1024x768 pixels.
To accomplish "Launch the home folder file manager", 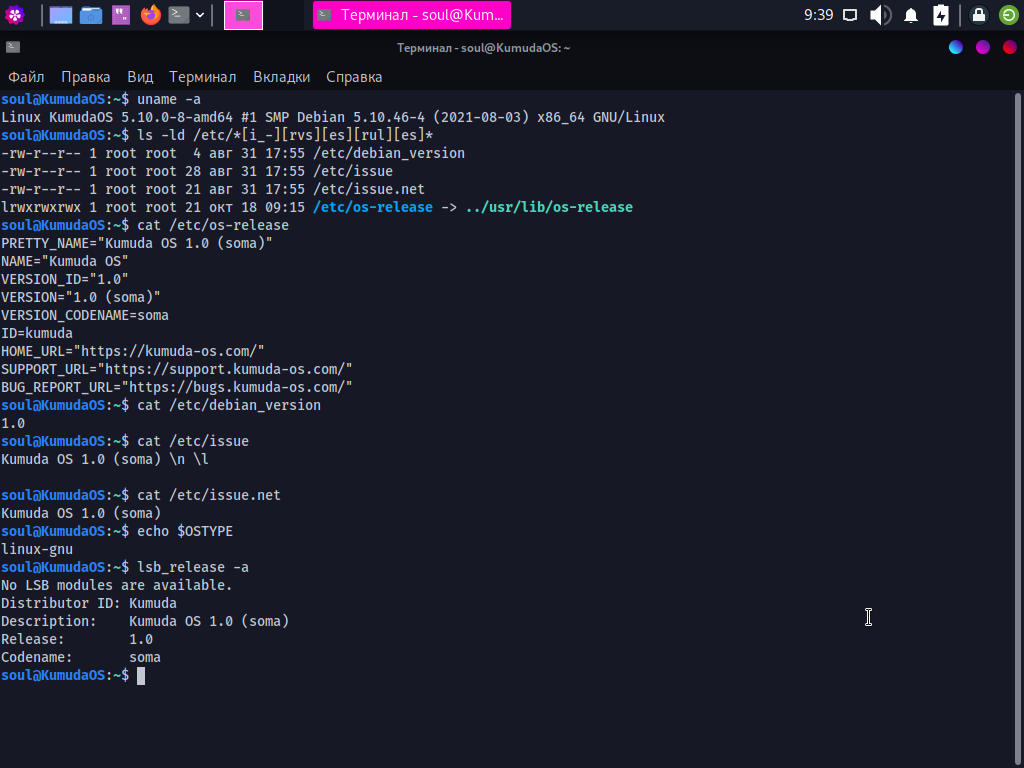I will tap(91, 14).
